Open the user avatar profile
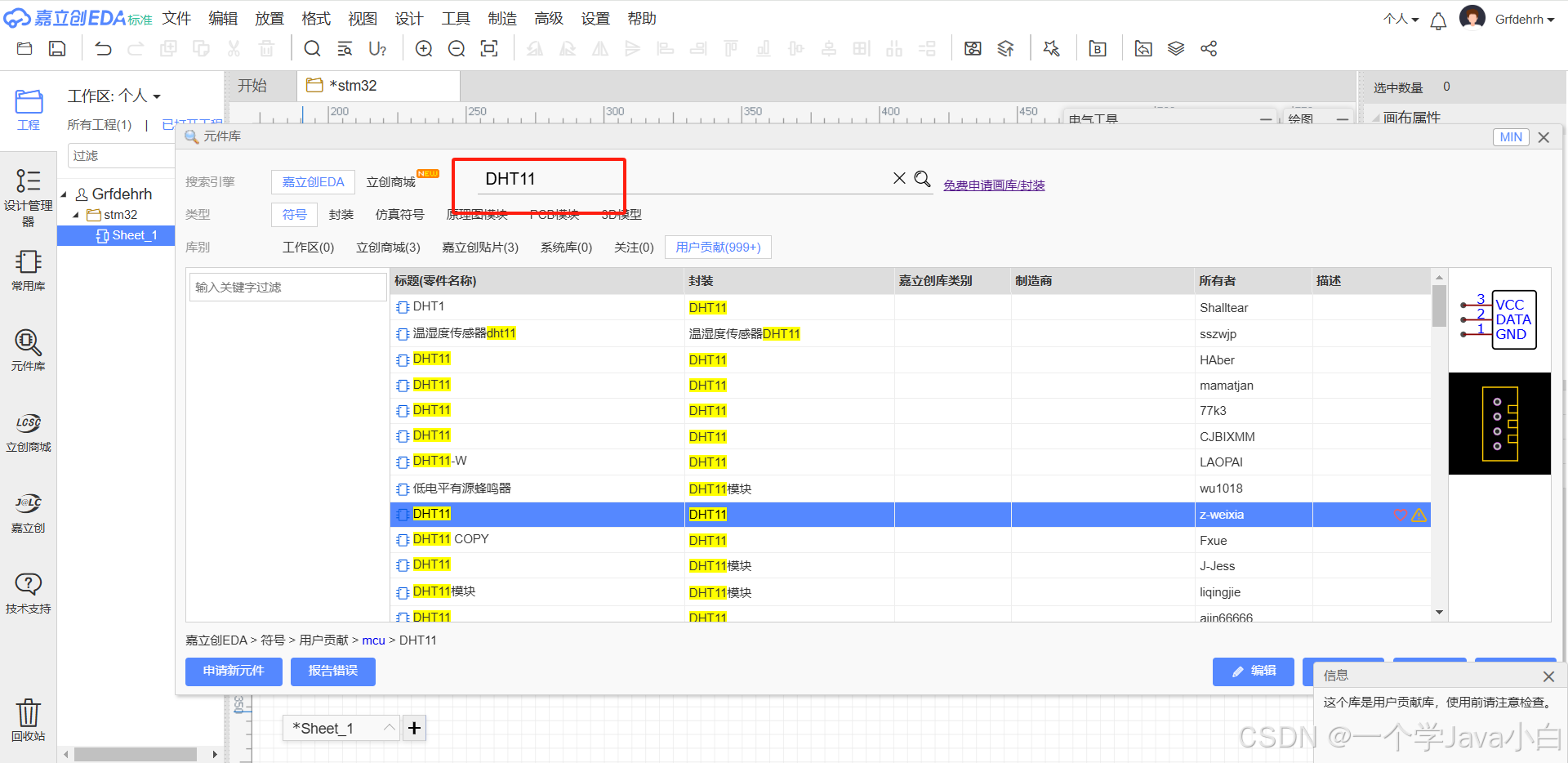The width and height of the screenshot is (1568, 763). tap(1472, 18)
